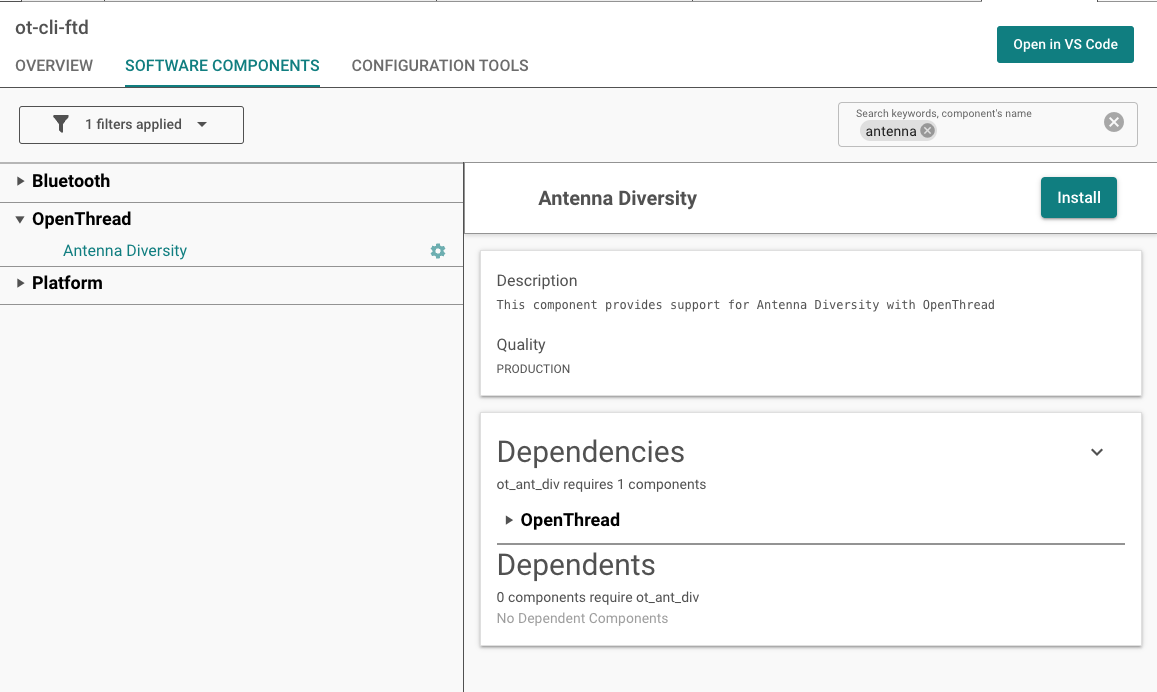
Task: Click the antenna keyword chip label
Action: pos(890,131)
